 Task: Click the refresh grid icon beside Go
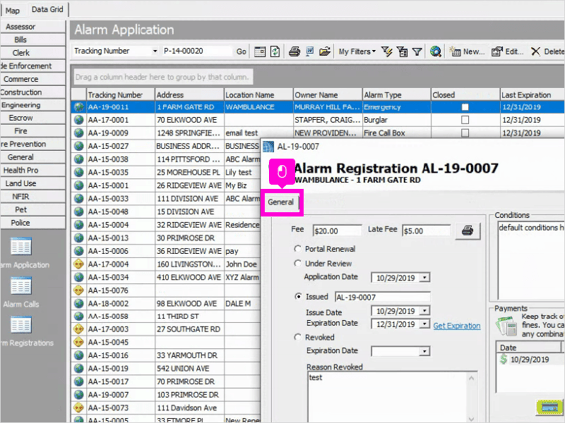275,52
